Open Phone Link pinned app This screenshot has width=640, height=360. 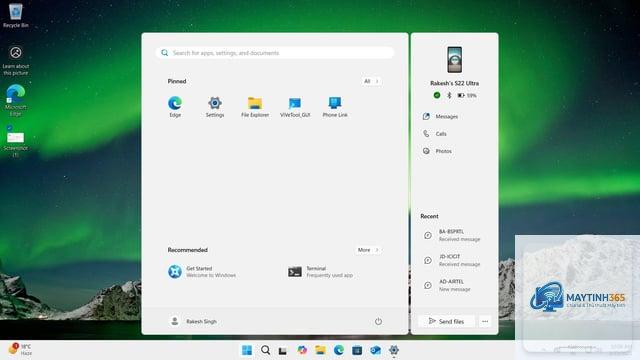[335, 107]
